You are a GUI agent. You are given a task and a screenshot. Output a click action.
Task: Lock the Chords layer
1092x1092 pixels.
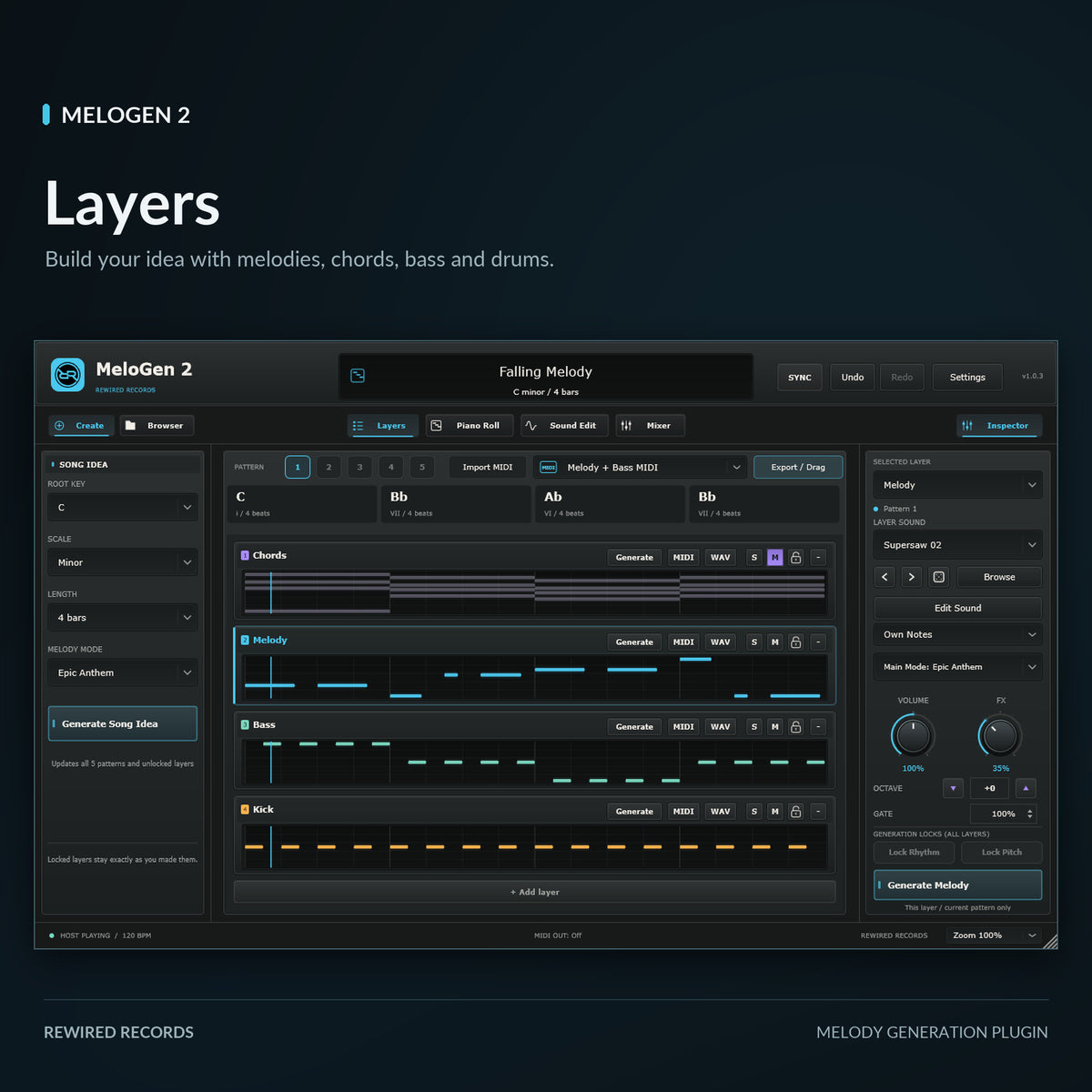click(795, 557)
